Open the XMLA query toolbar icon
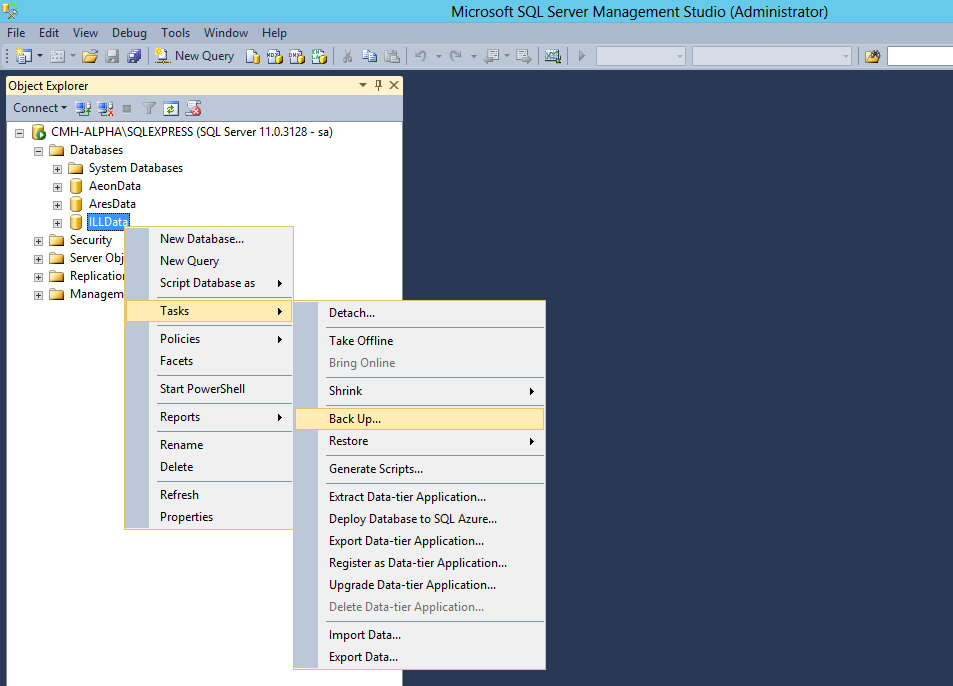This screenshot has width=953, height=686. pyautogui.click(x=318, y=56)
